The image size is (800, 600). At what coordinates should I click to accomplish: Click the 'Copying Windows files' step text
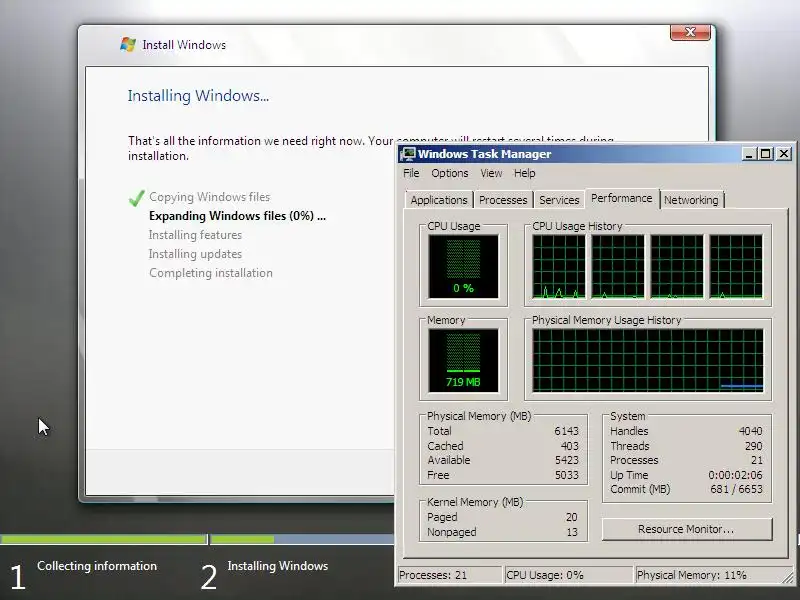click(x=210, y=197)
